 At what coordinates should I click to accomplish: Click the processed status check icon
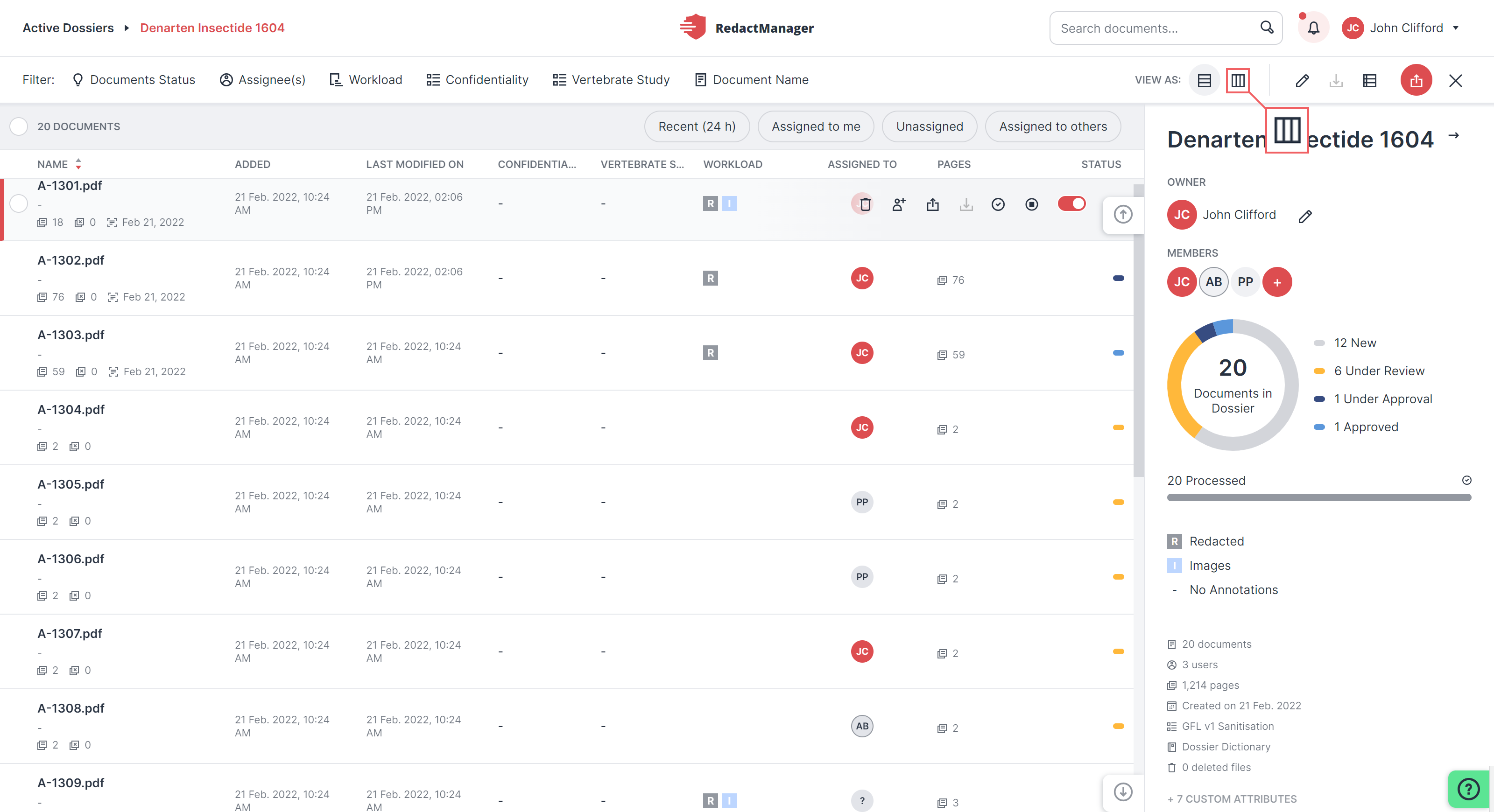pos(1466,480)
